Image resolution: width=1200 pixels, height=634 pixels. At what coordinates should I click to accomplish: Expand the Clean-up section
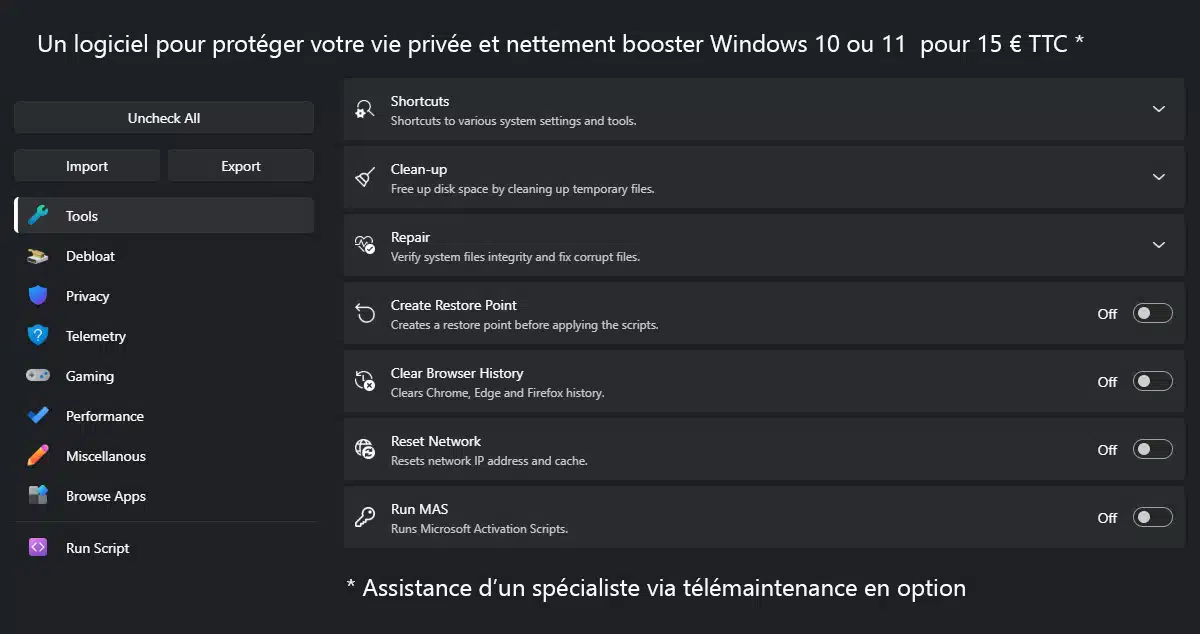(x=1159, y=177)
